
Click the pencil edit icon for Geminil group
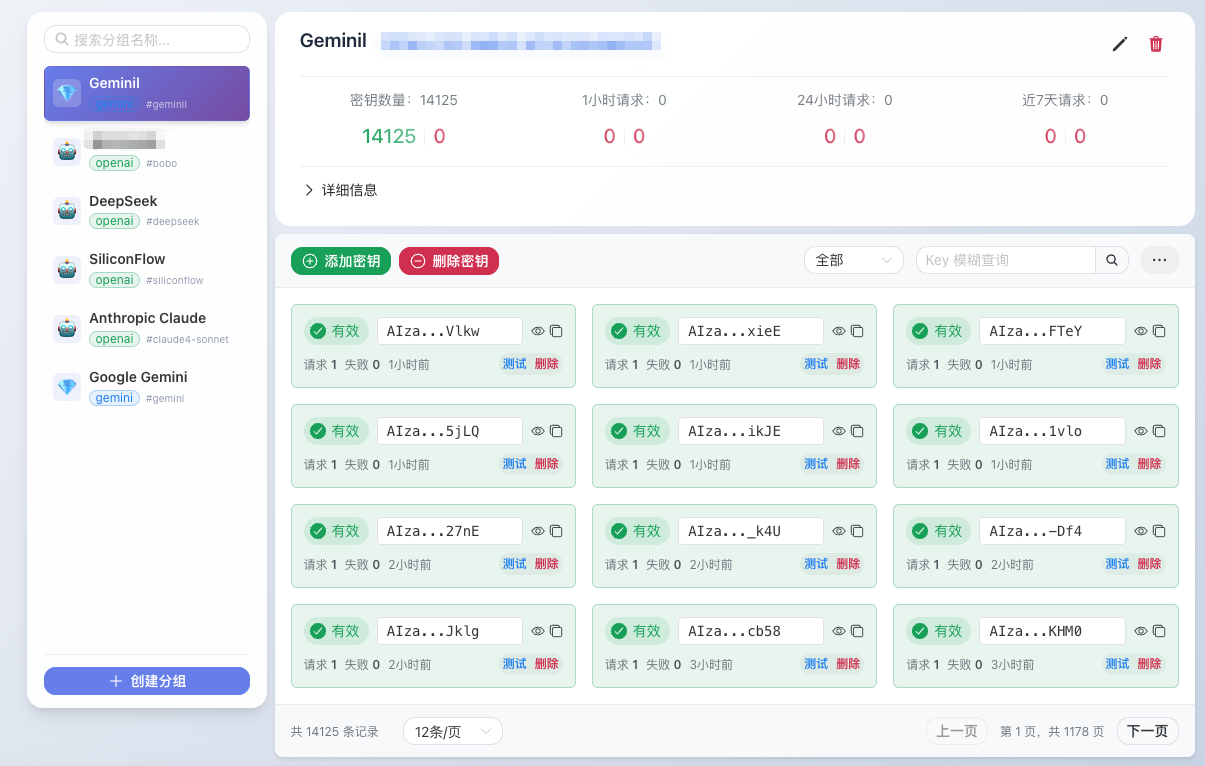tap(1120, 44)
